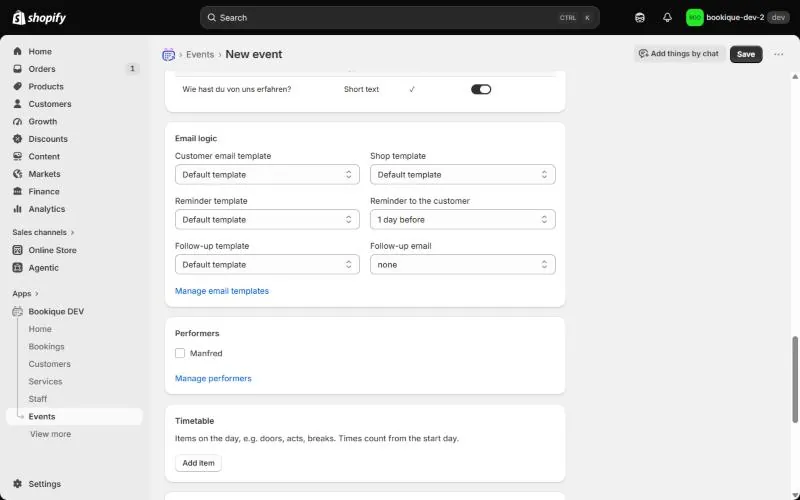
Task: Open notifications bell
Action: (667, 18)
